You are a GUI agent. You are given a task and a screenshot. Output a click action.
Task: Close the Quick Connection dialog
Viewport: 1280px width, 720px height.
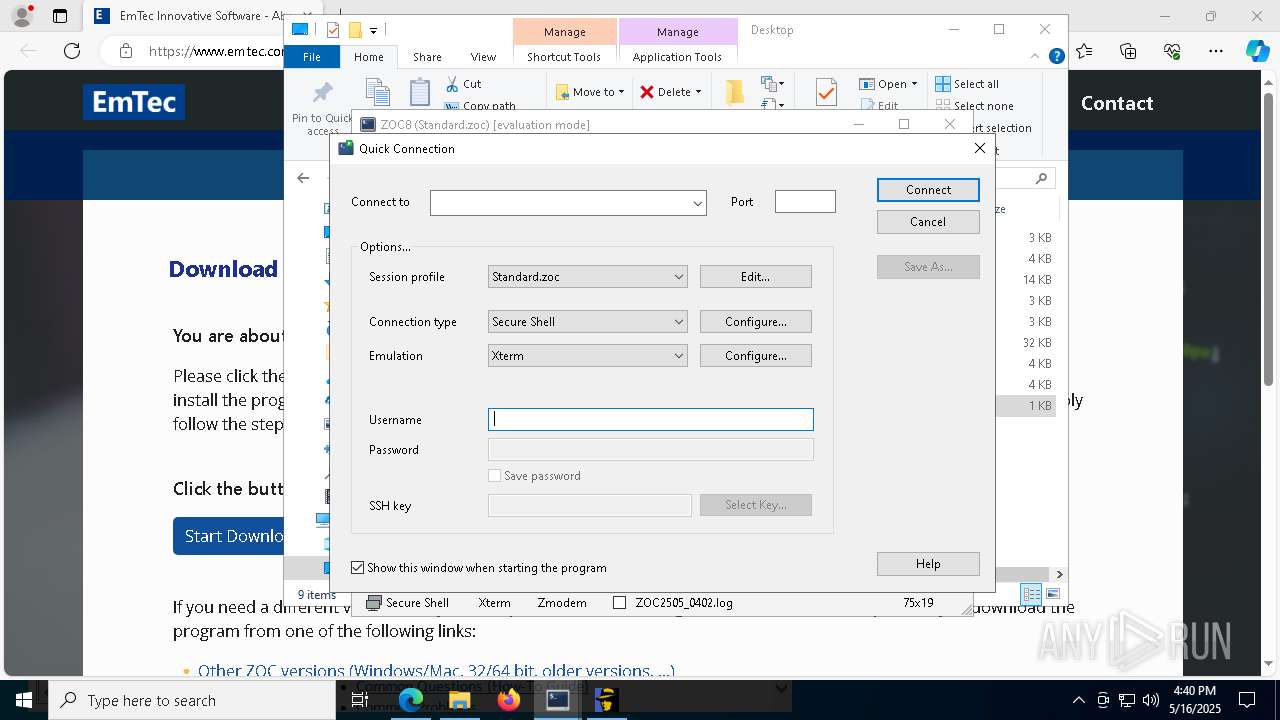tap(980, 148)
